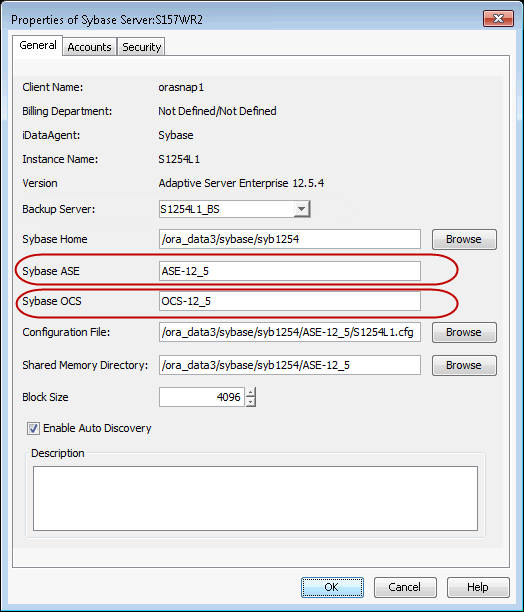Click inside the Description text area

[x=255, y=498]
